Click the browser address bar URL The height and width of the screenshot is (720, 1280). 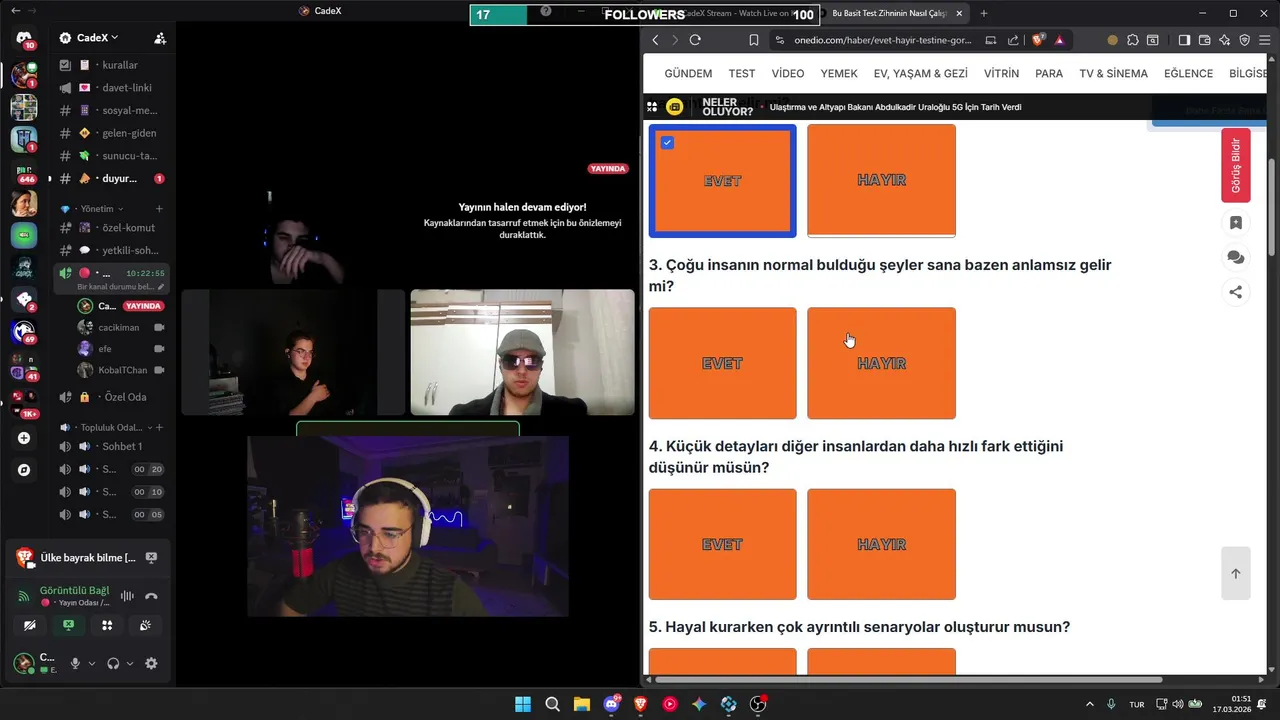(x=883, y=40)
